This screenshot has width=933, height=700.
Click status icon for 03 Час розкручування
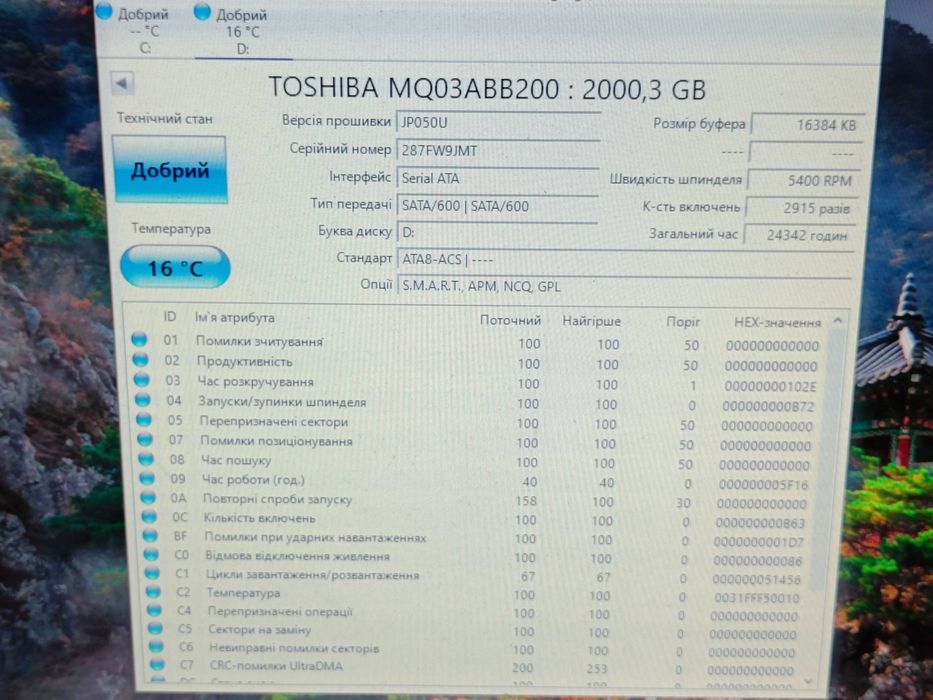click(x=142, y=379)
